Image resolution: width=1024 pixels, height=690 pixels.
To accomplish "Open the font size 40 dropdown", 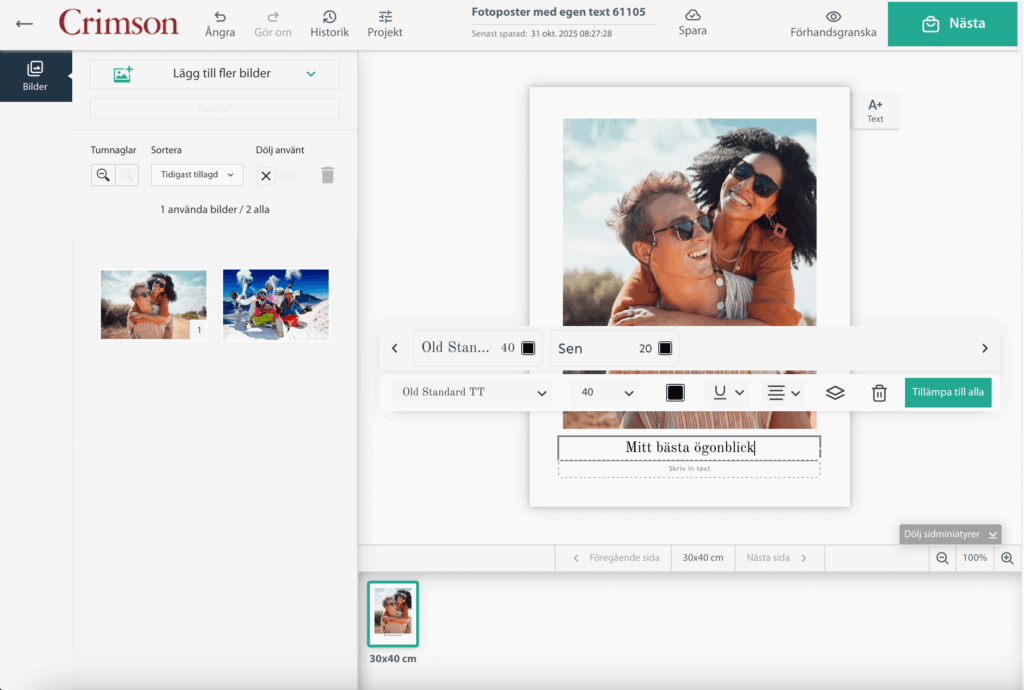I will pos(607,393).
